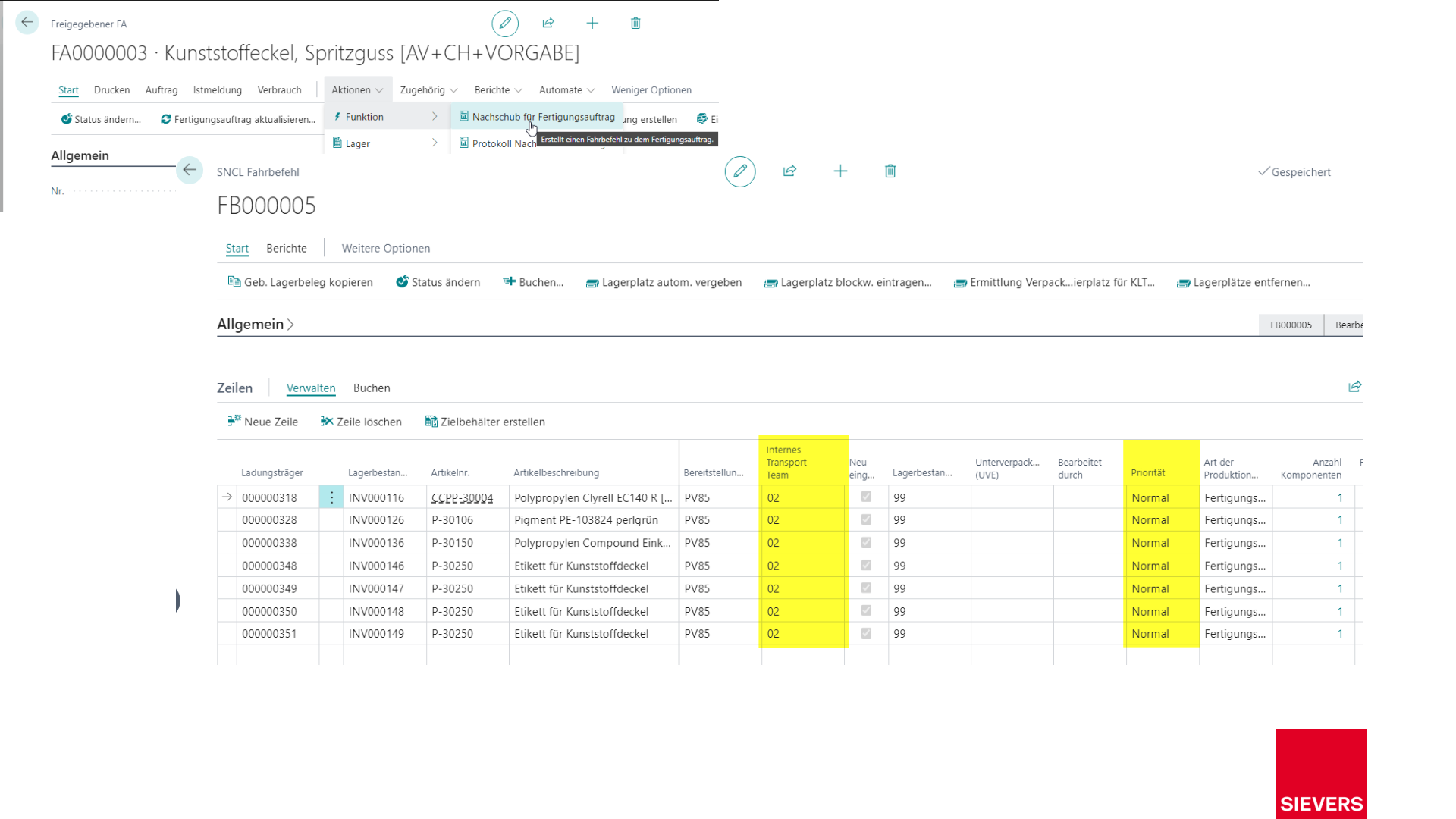Screen dimensions: 1456x819
Task: Click the share icon in Freigegebener FA header
Action: pyautogui.click(x=548, y=24)
